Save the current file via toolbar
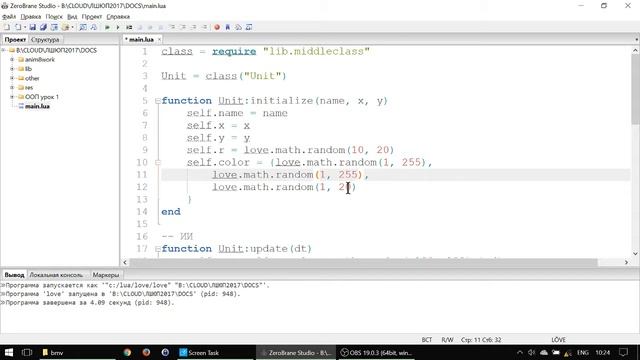Viewport: 640px width, 360px height. [33, 27]
